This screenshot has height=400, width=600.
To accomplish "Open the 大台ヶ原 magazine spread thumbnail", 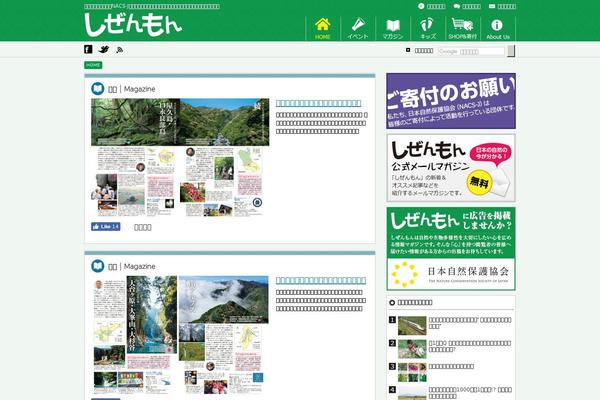I will click(x=180, y=335).
